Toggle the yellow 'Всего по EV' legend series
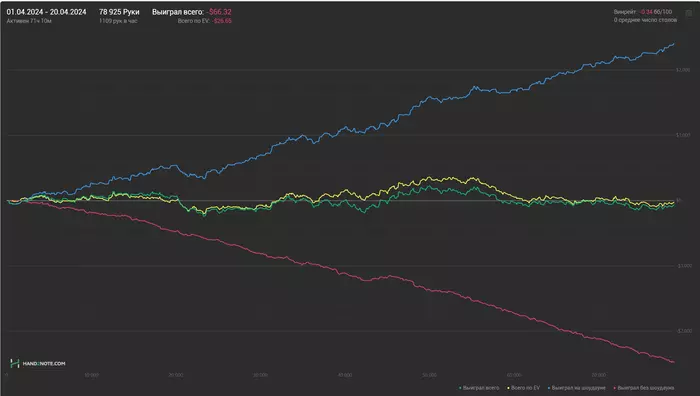 click(x=523, y=388)
